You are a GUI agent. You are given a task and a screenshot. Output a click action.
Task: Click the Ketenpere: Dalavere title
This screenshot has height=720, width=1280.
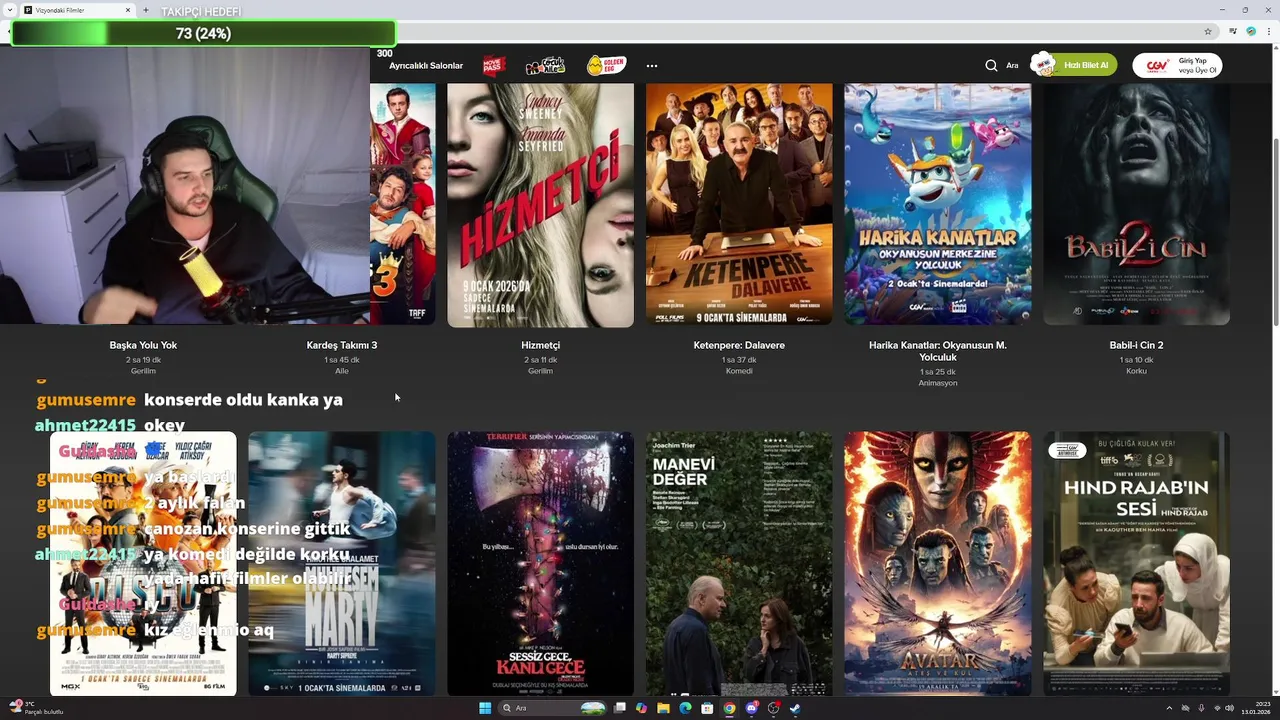tap(739, 345)
